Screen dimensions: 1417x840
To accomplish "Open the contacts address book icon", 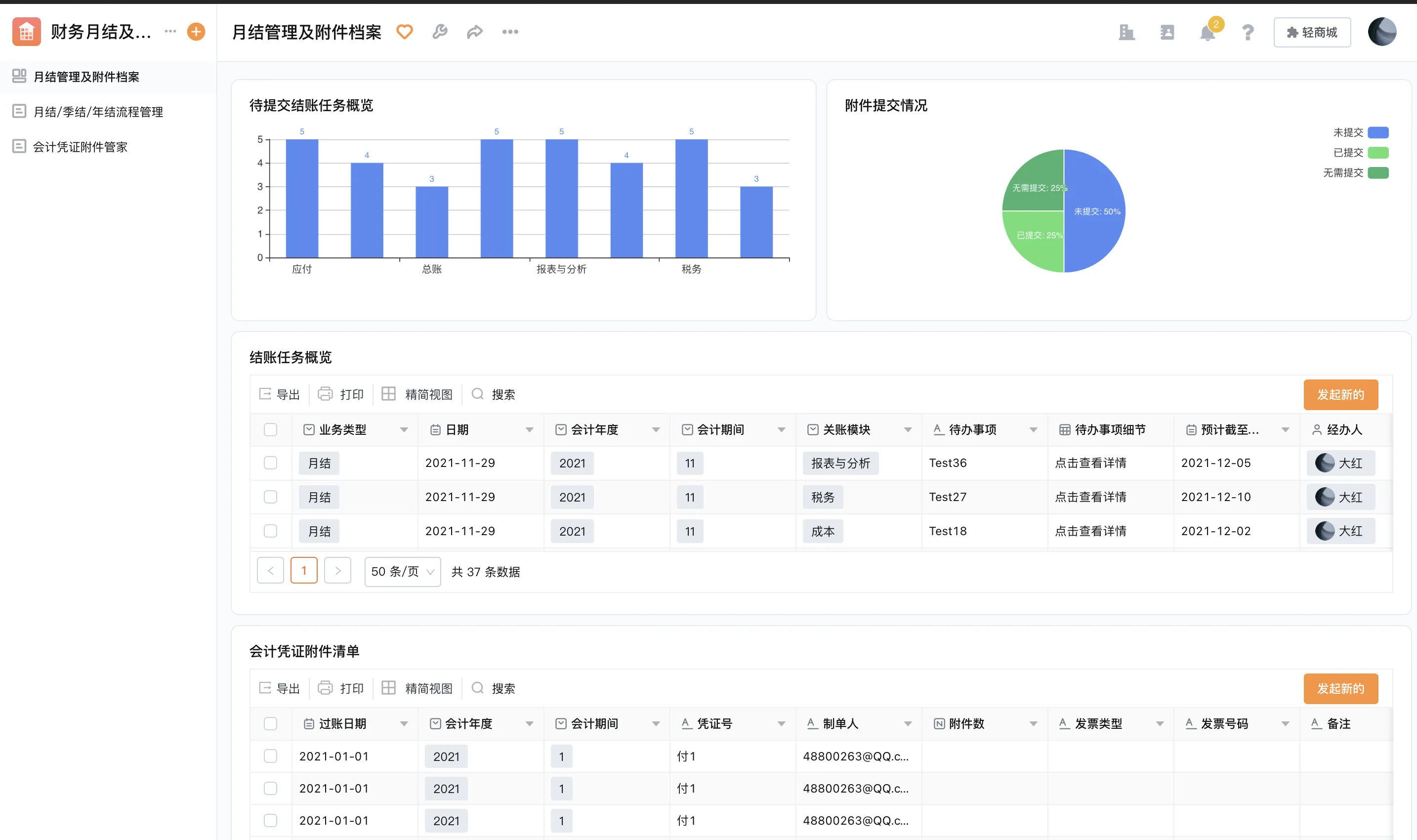I will [x=1167, y=33].
